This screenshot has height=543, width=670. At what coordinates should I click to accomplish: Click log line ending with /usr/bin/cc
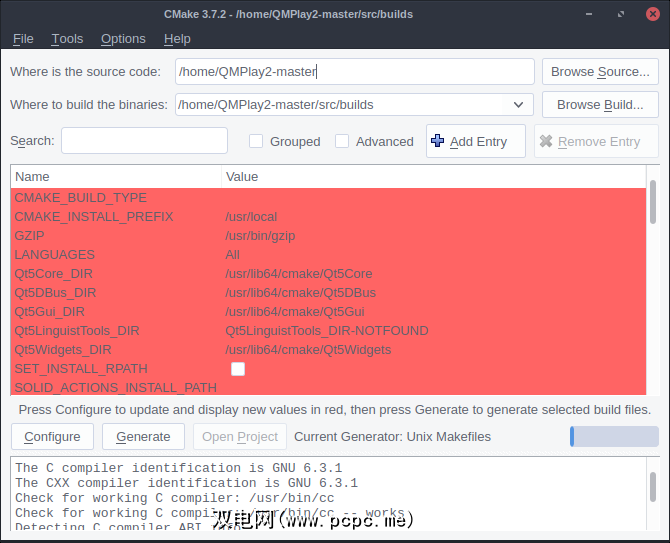(175, 498)
